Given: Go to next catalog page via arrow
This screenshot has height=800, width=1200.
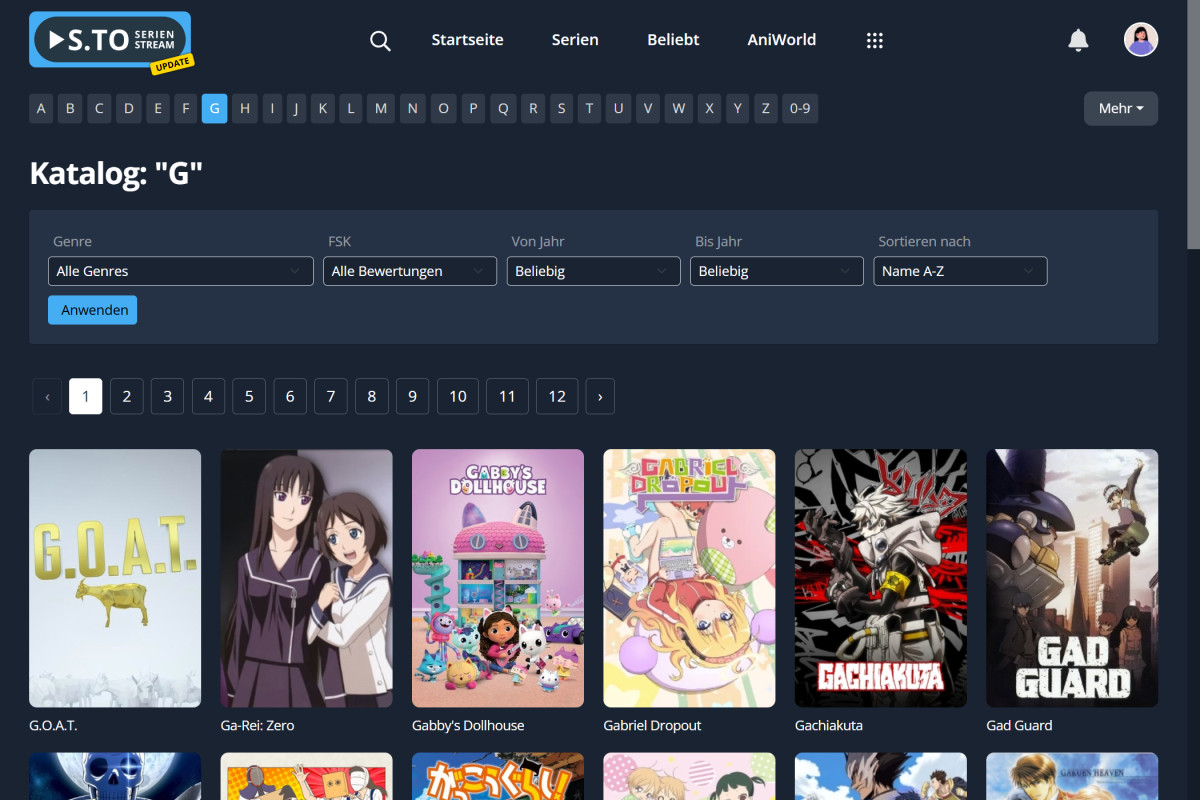Looking at the screenshot, I should click(x=600, y=396).
